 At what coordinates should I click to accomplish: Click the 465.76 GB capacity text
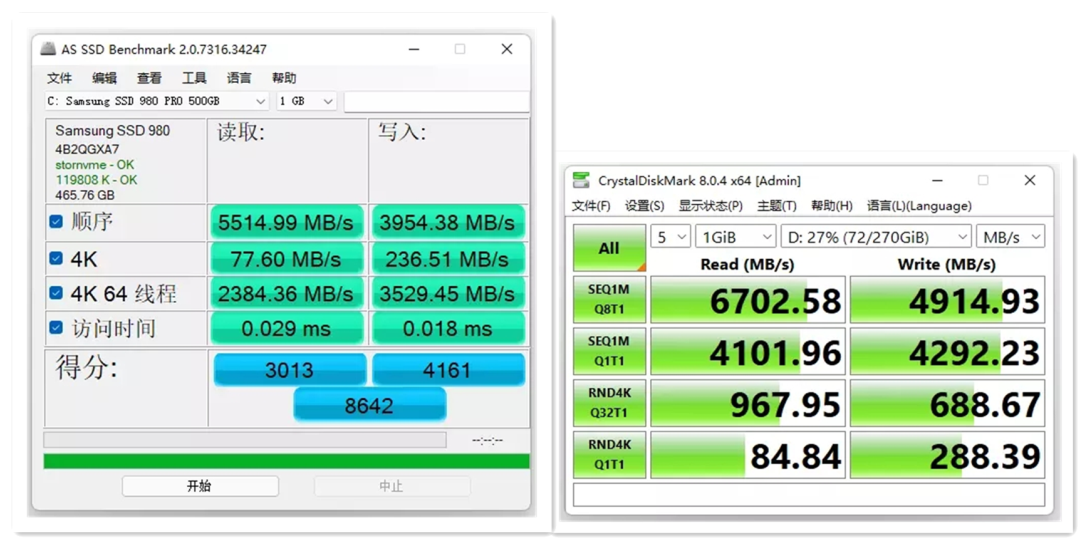[85, 195]
